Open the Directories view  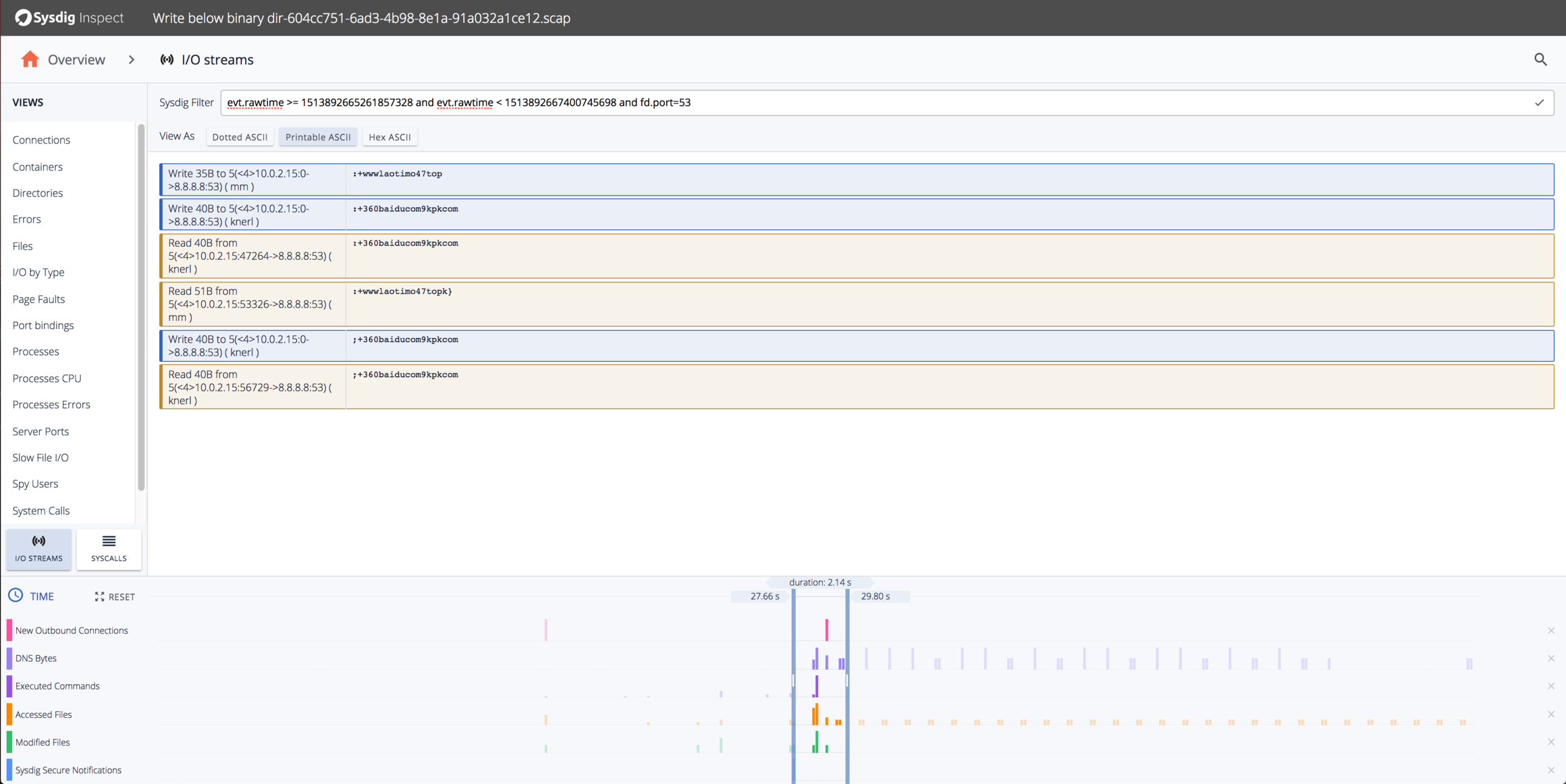coord(37,193)
